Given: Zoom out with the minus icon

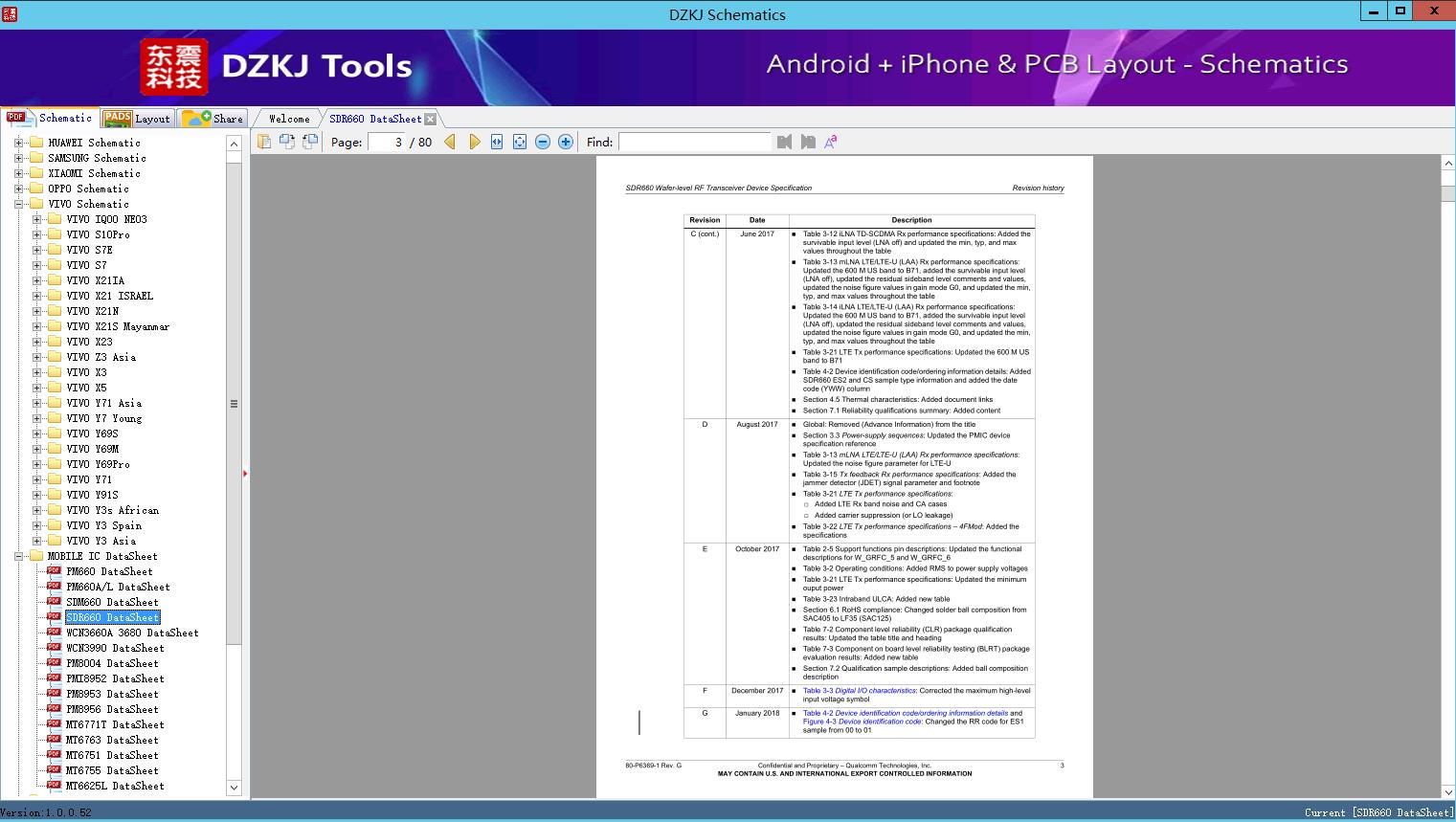Looking at the screenshot, I should pos(543,143).
